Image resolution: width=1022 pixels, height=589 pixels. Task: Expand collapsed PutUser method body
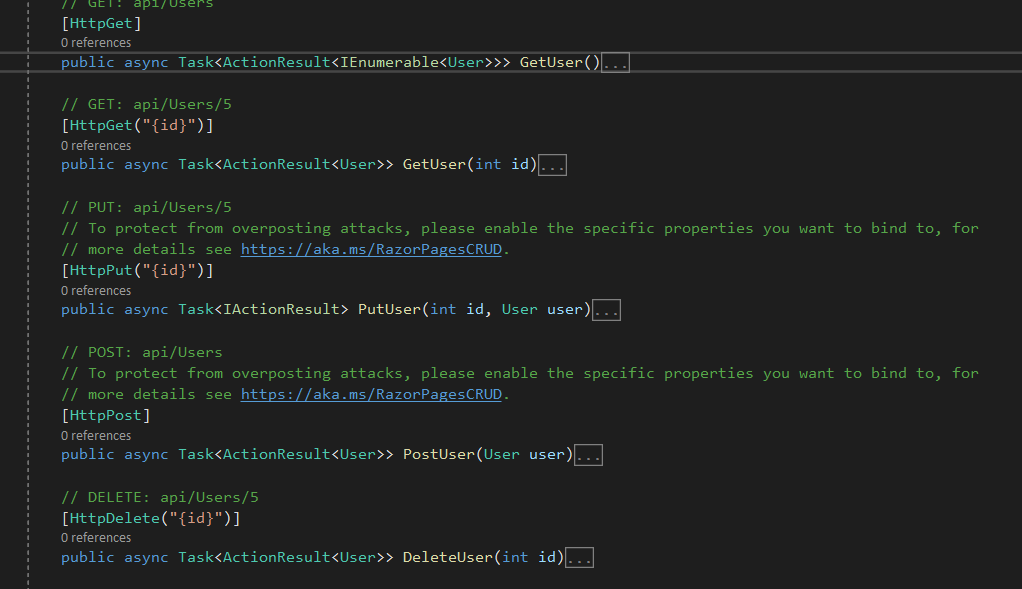(x=606, y=310)
